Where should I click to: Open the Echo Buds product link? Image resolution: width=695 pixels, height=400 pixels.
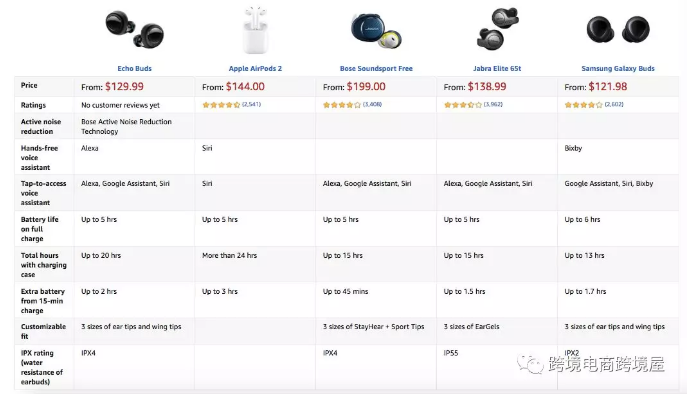point(134,68)
